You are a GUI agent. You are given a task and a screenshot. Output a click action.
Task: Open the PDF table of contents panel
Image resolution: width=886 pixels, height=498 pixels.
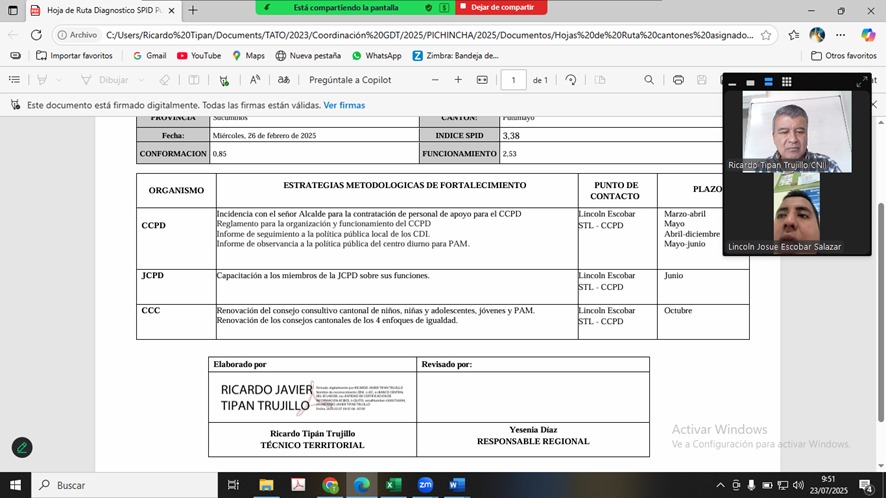[x=15, y=80]
